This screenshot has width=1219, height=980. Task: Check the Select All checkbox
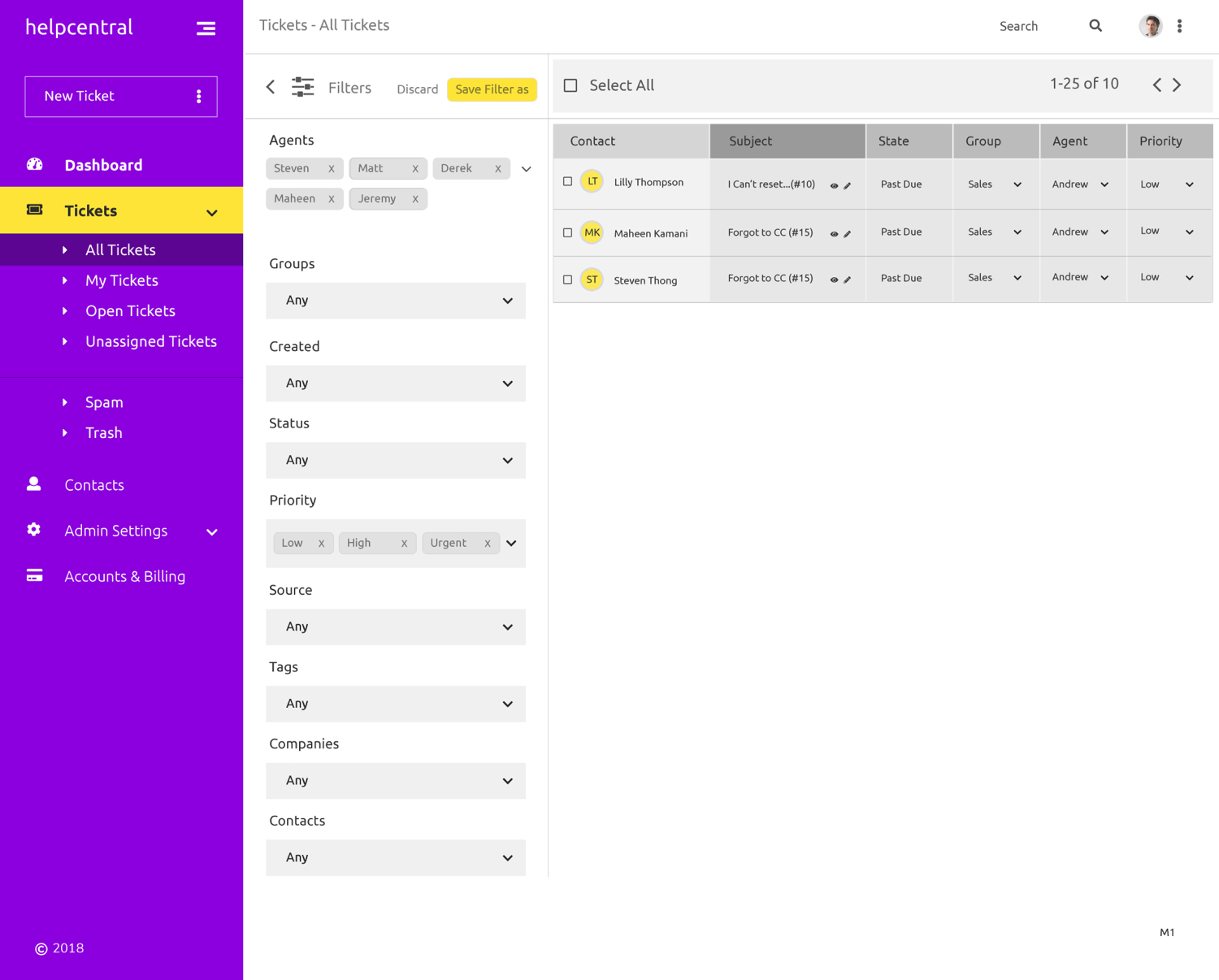coord(570,85)
